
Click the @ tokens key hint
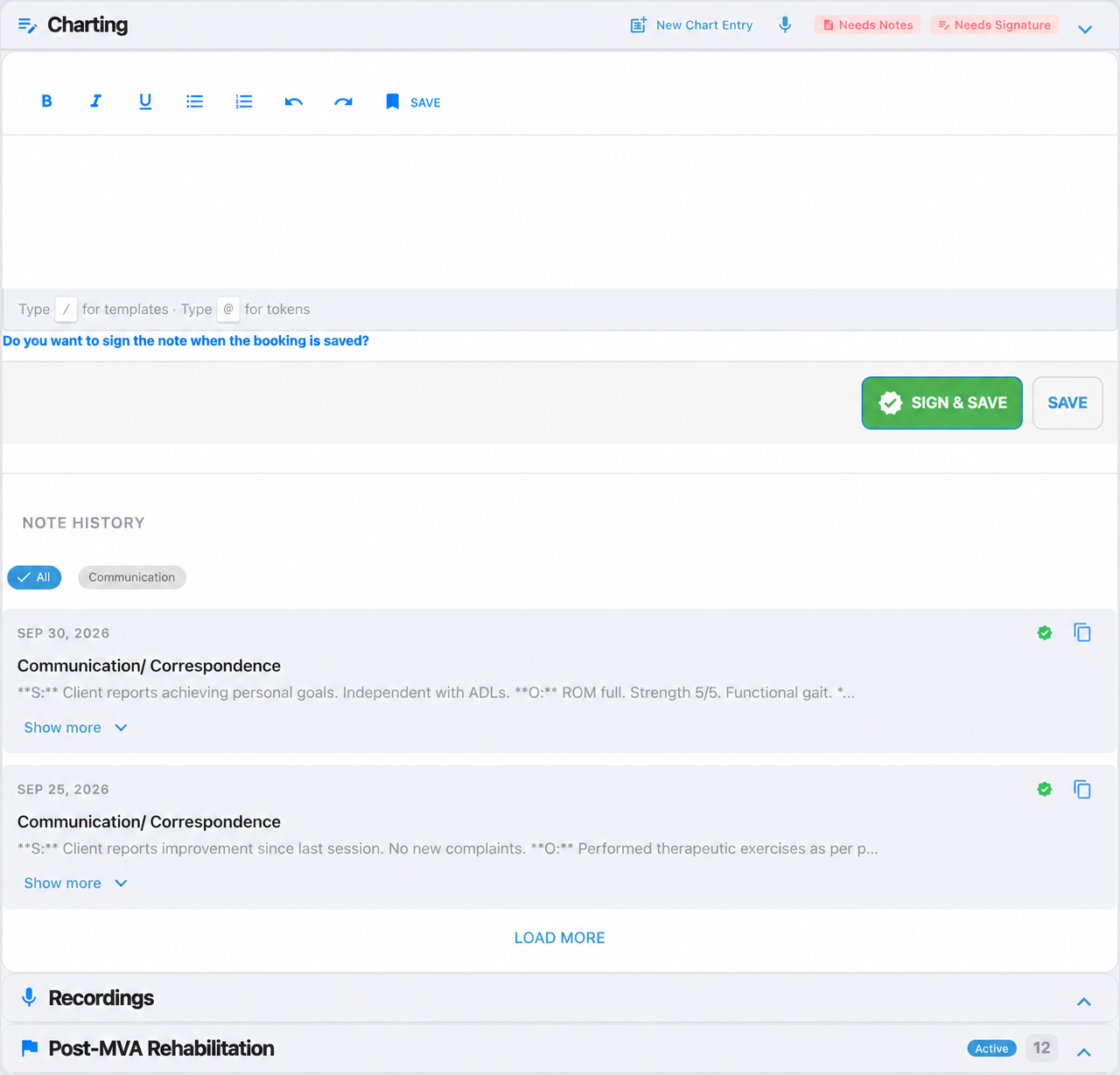pos(228,309)
